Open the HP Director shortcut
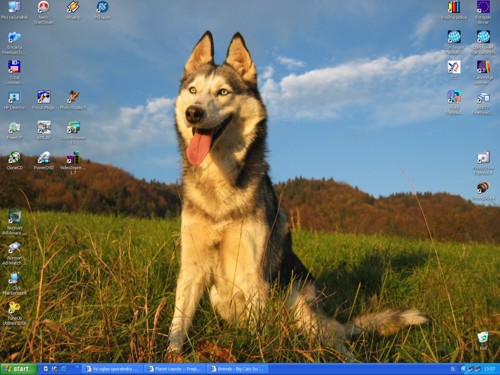The width and height of the screenshot is (500, 375). point(14,97)
